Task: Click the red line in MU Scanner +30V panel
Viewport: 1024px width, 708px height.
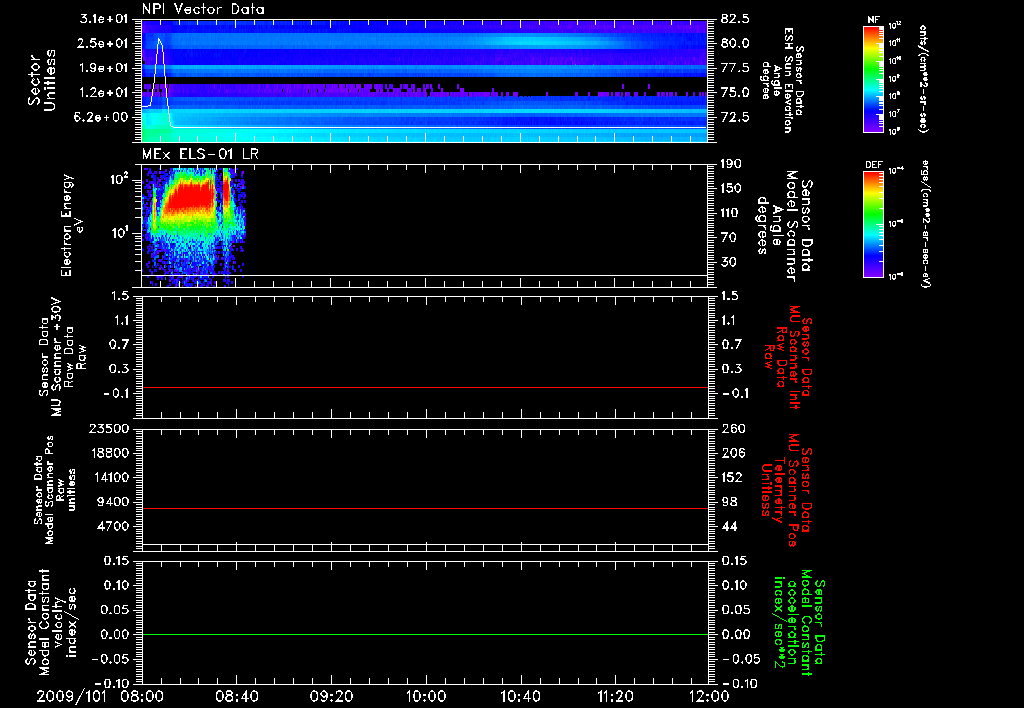Action: [425, 387]
